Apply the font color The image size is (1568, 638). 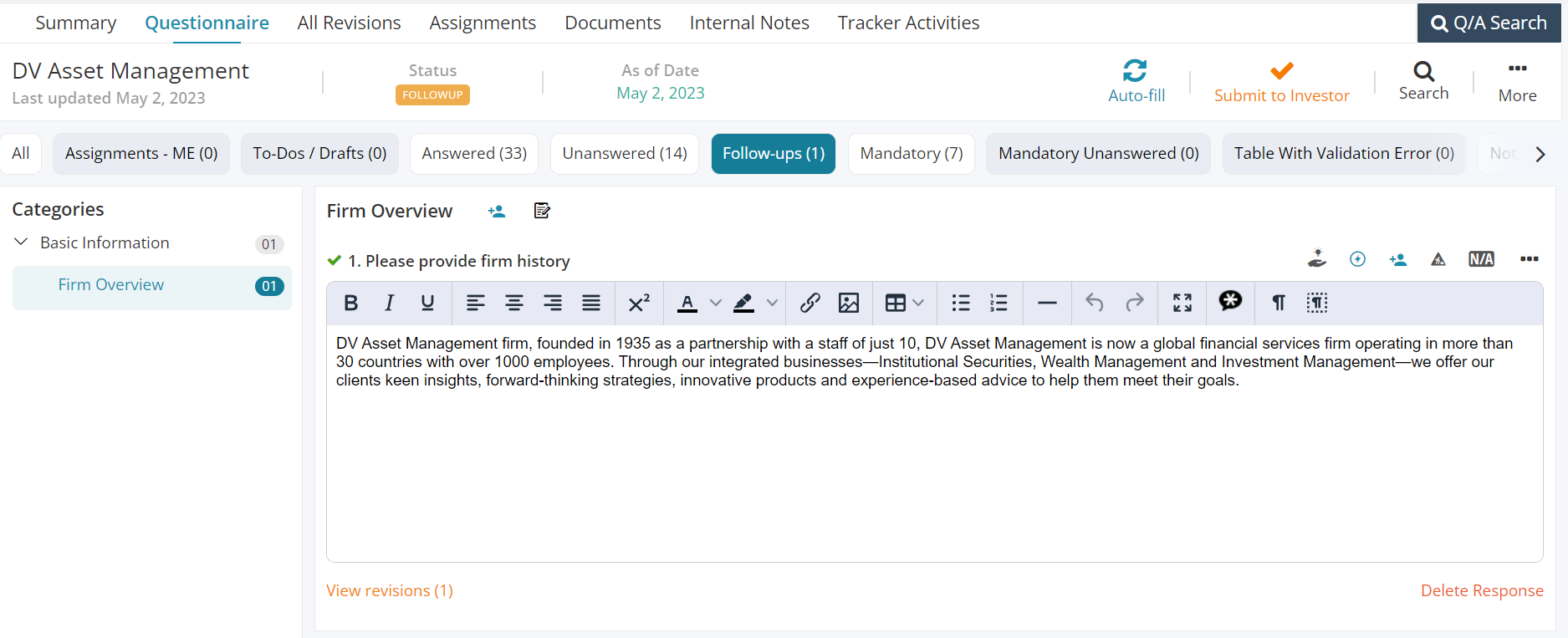point(687,303)
